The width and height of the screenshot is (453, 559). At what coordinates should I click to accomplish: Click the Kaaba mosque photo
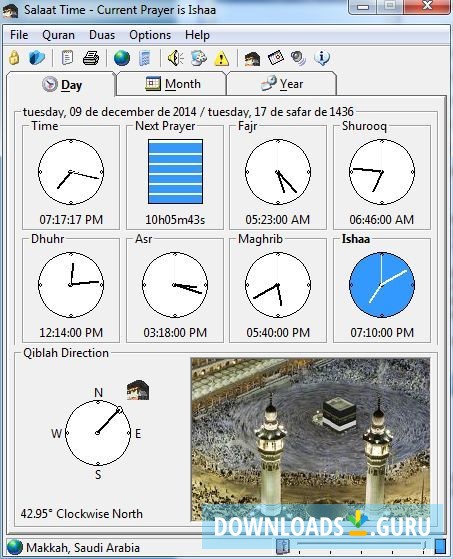tap(310, 439)
